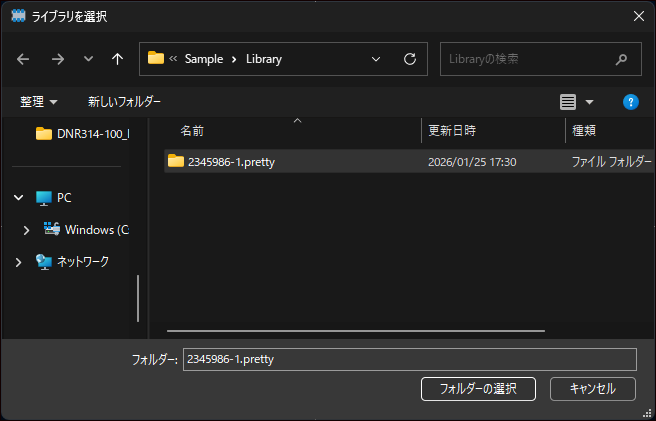
Task: Refresh the Library folder view
Action: click(x=409, y=59)
